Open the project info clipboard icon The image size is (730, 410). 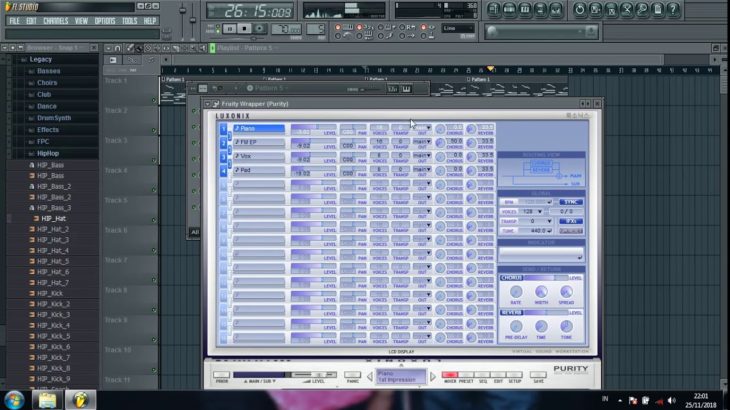click(x=657, y=9)
